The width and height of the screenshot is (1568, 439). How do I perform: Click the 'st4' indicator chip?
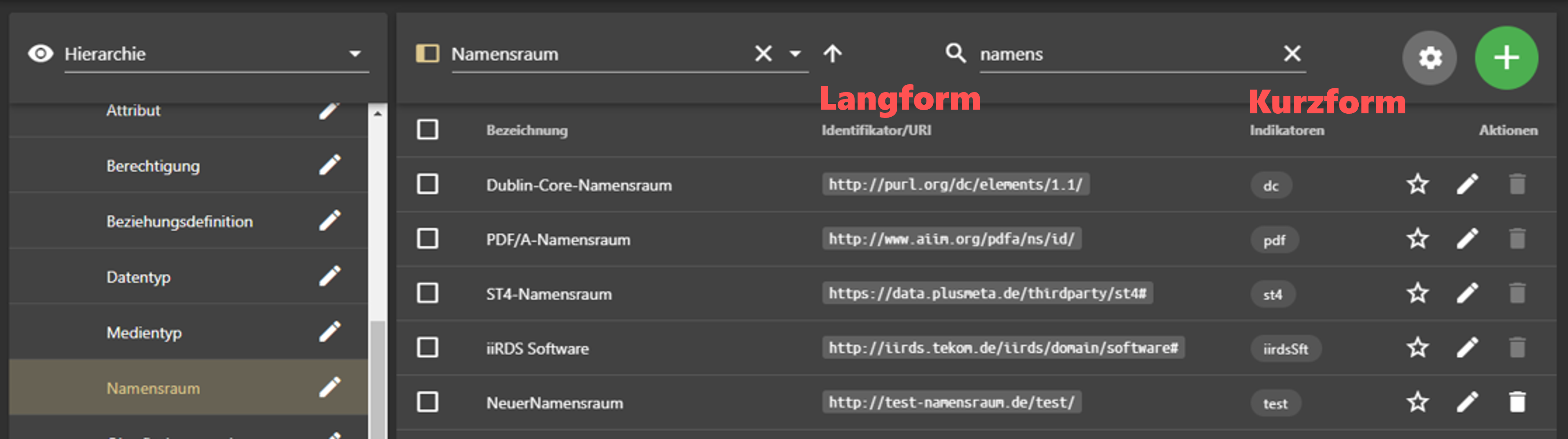1272,294
